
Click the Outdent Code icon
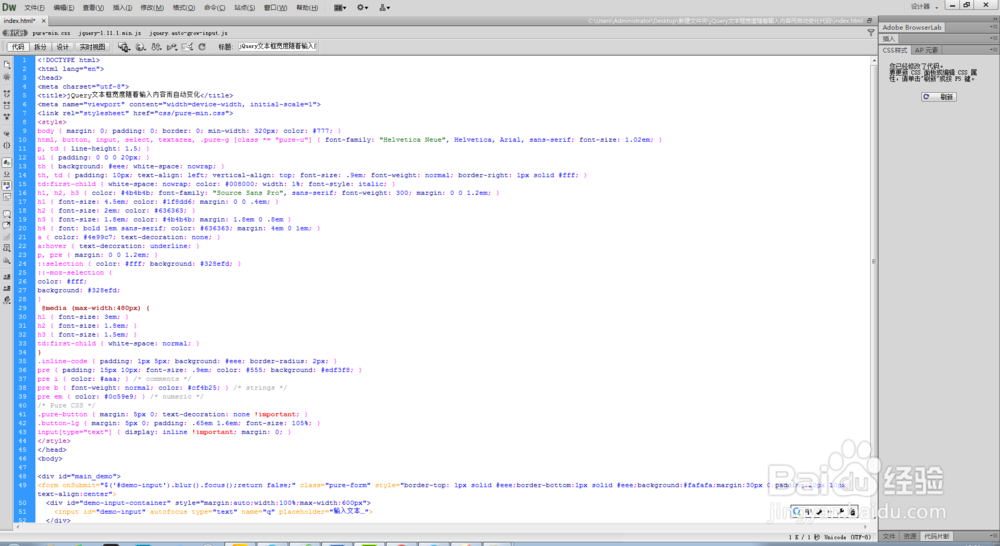click(7, 288)
